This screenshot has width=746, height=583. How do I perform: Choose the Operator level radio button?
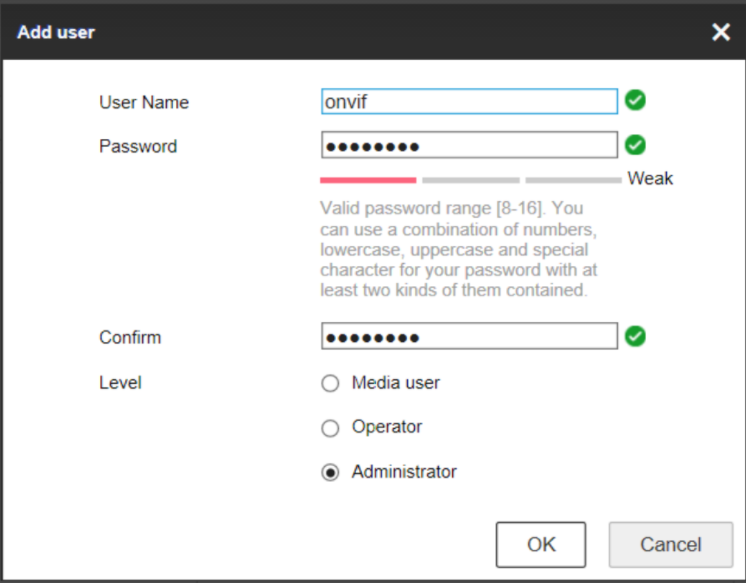coord(331,428)
